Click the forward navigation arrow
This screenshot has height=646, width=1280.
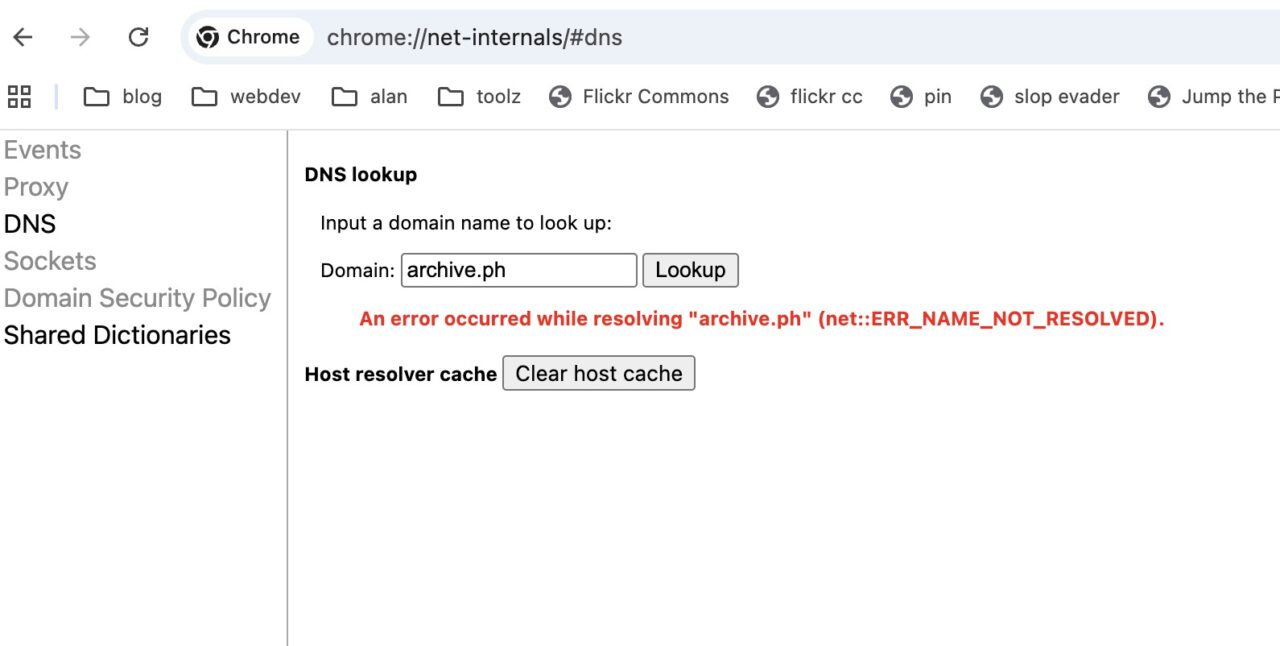[x=80, y=37]
